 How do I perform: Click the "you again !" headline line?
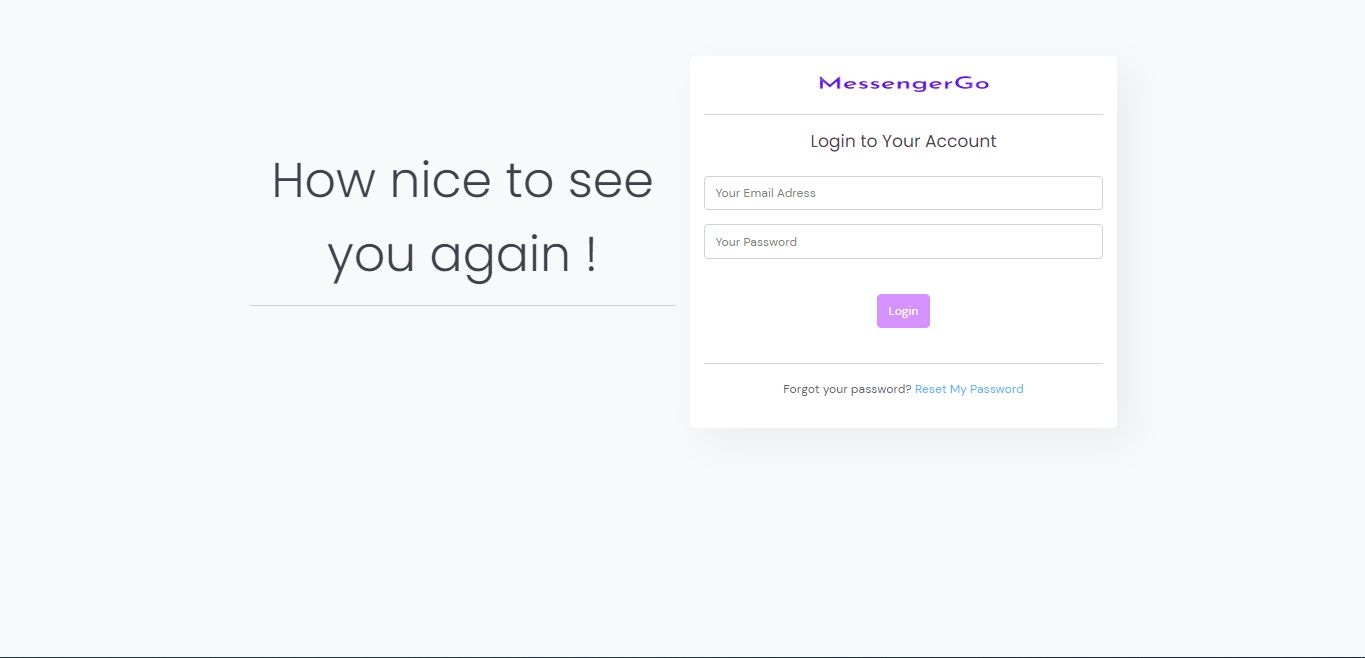462,255
